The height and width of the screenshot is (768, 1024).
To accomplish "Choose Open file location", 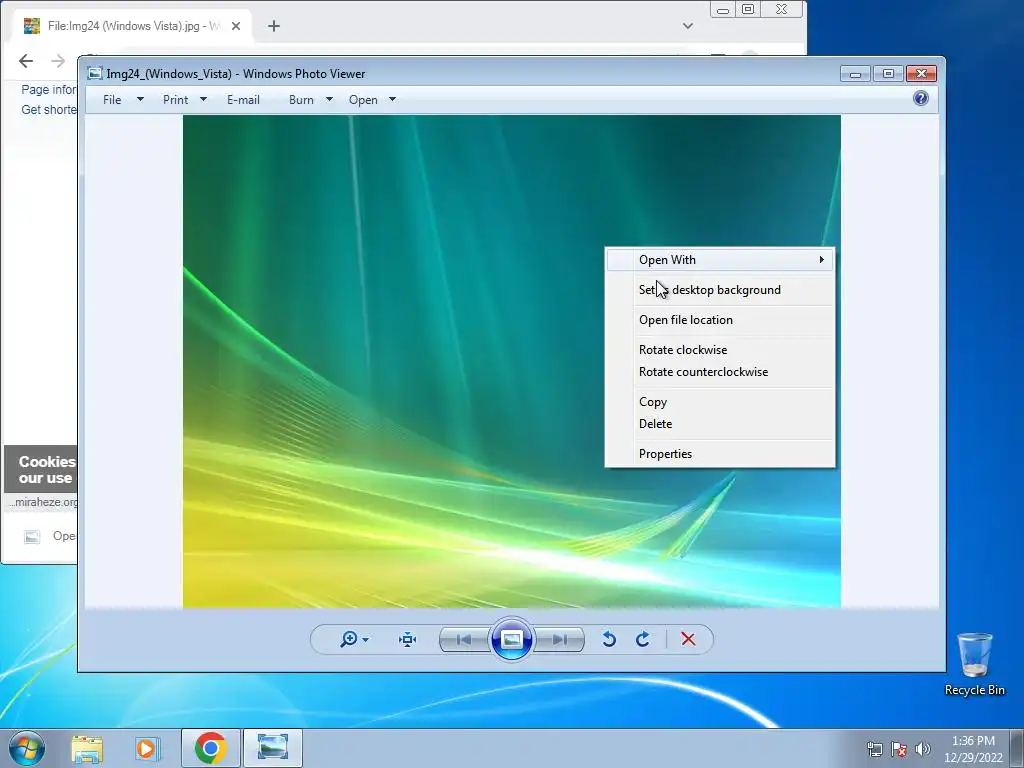I will point(720,320).
